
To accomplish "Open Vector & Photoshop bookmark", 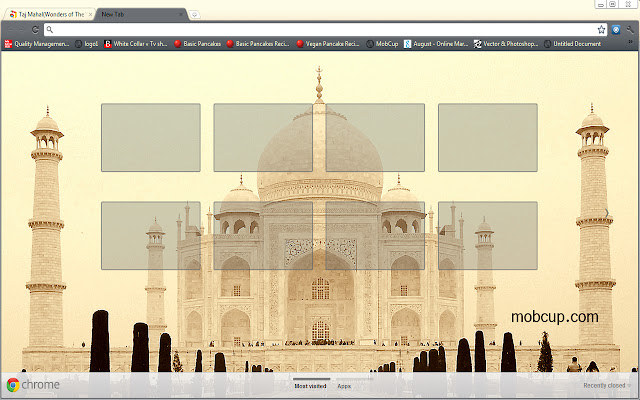I will coord(506,44).
